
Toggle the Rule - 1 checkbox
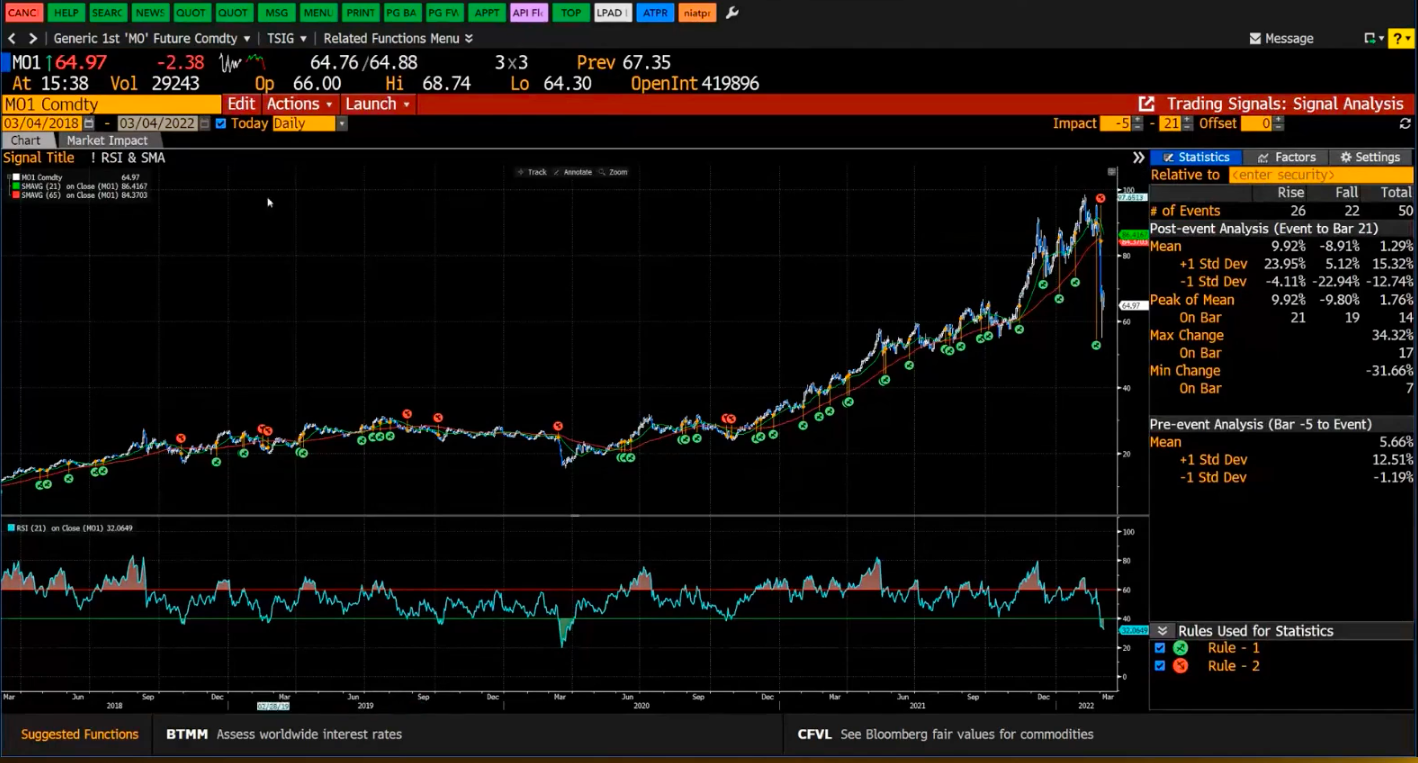click(x=1160, y=648)
